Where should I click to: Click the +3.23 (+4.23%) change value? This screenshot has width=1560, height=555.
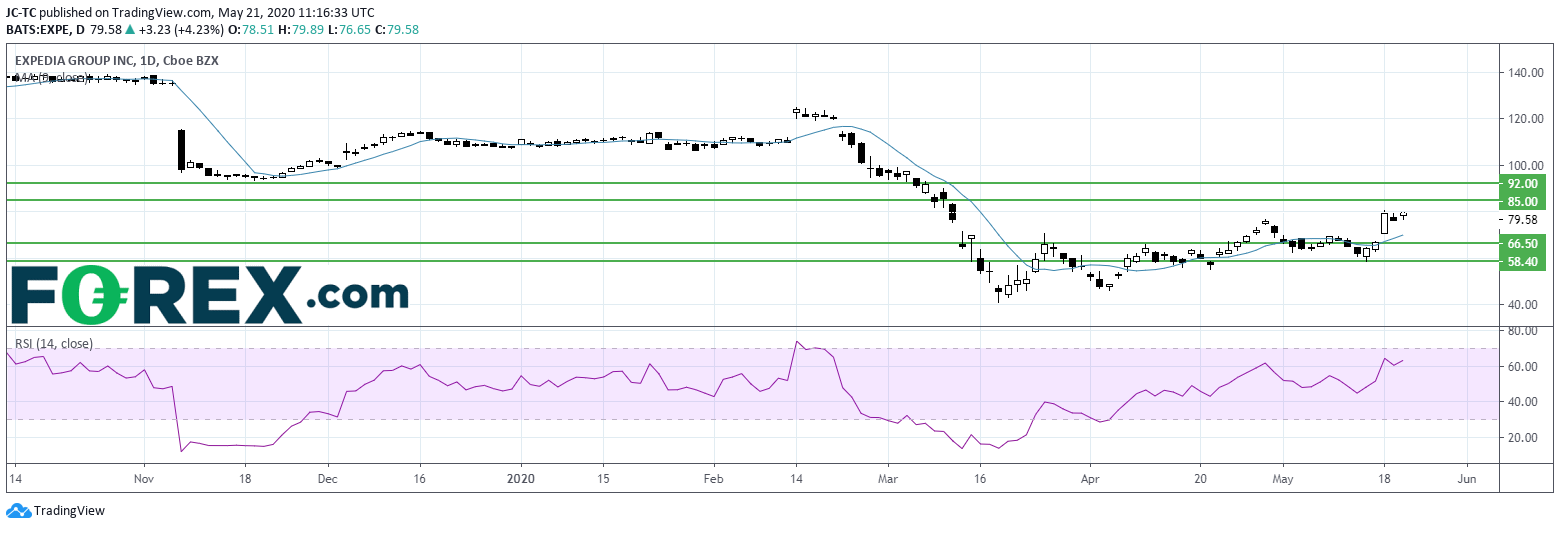click(183, 30)
